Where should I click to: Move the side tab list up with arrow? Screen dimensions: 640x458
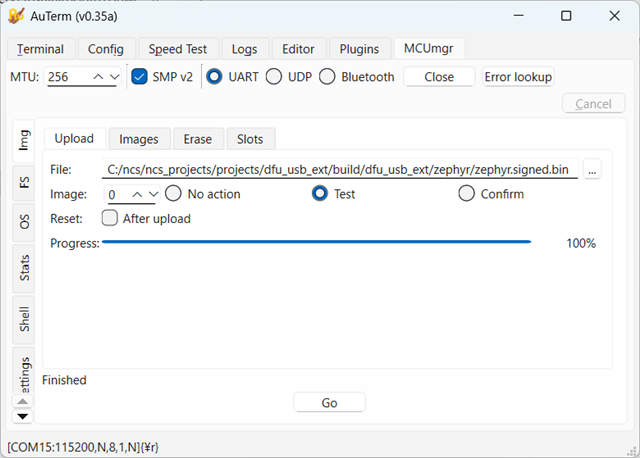click(22, 402)
